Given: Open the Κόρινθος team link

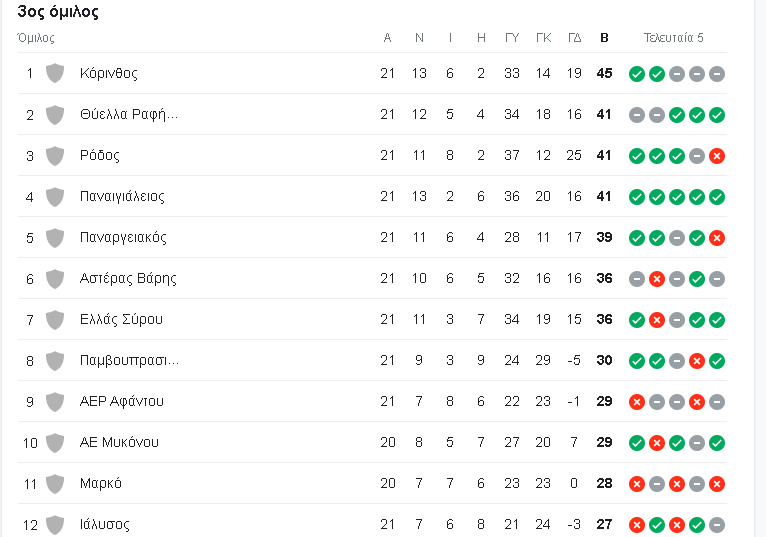Looking at the screenshot, I should [108, 73].
